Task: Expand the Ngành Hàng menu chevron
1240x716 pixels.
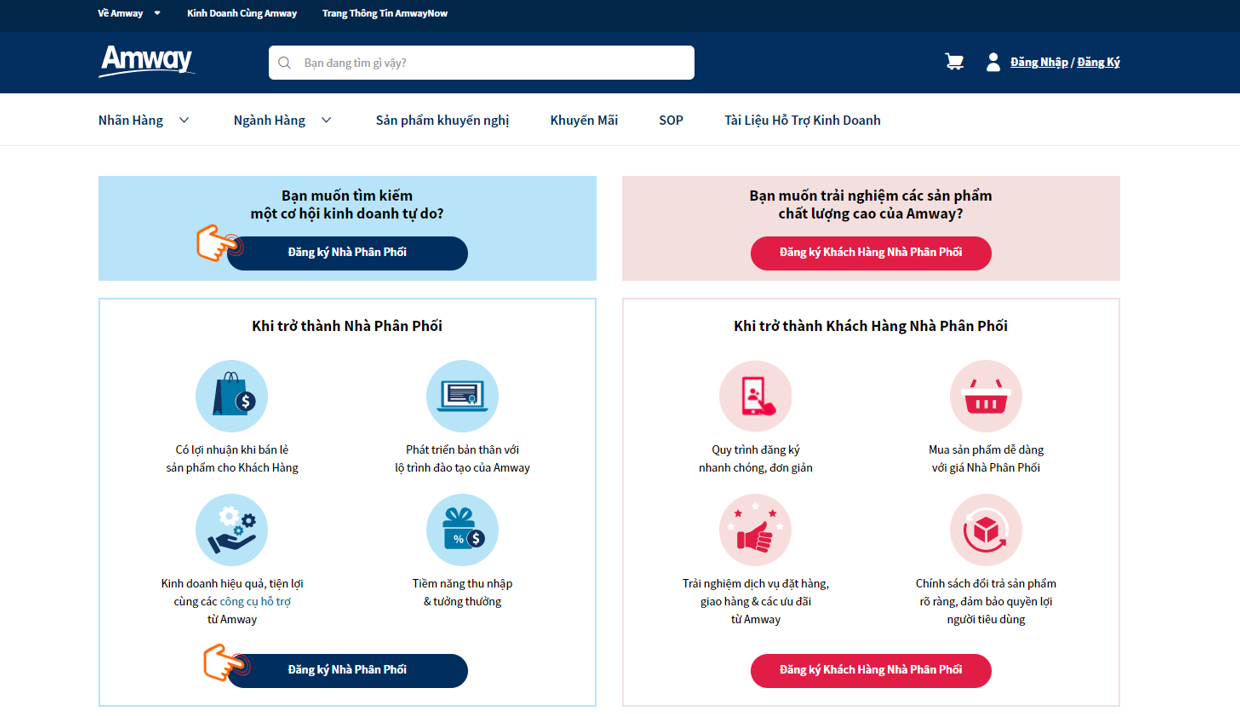Action: [x=326, y=120]
